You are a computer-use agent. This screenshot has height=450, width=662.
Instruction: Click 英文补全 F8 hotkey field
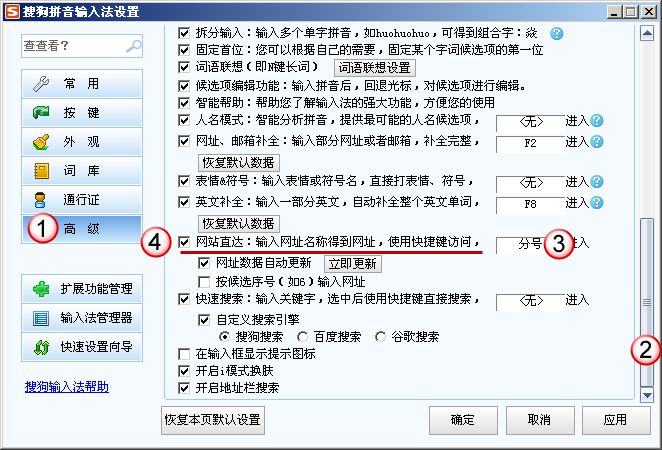531,204
